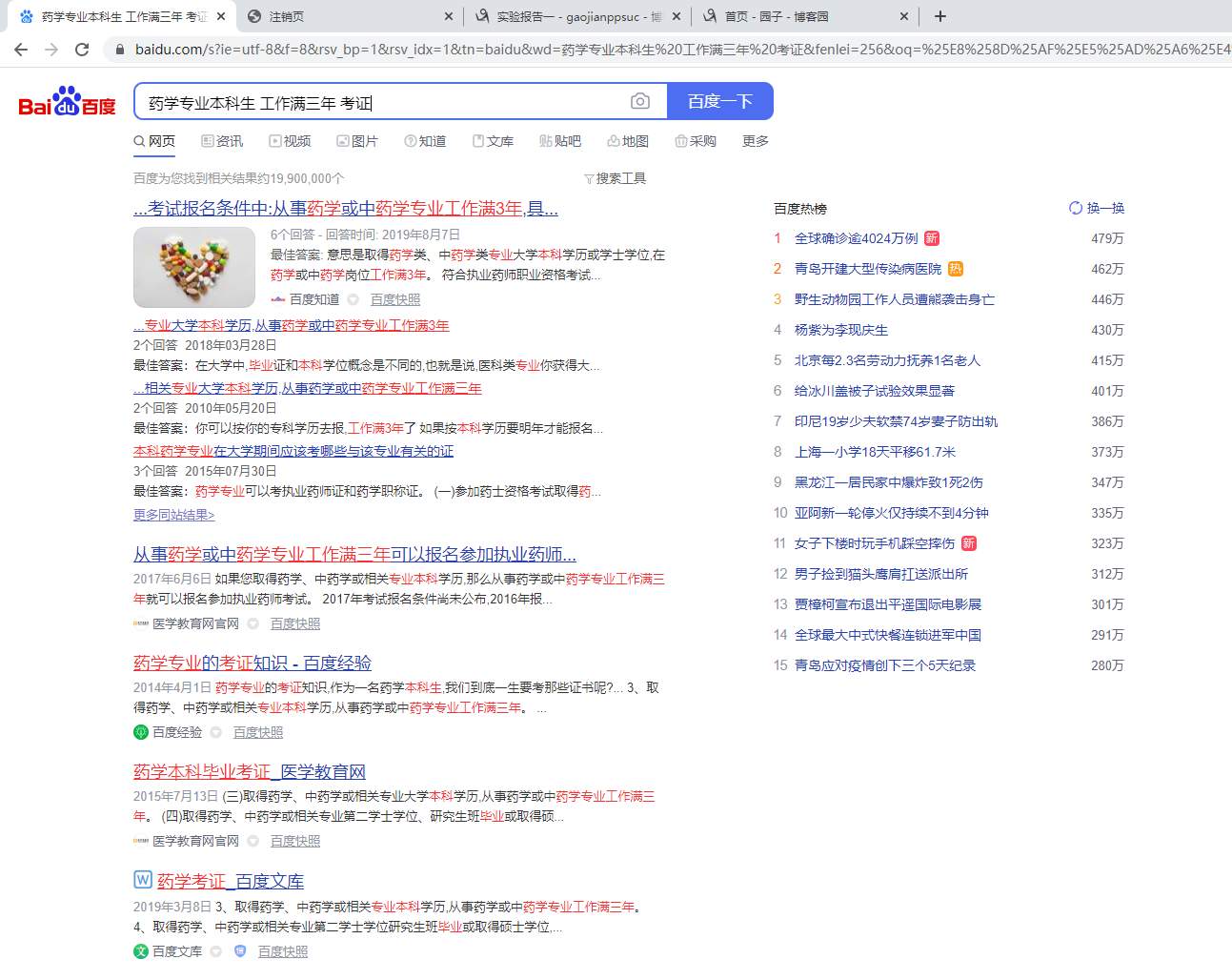Select the 图片 search category
Image resolution: width=1232 pixels, height=980 pixels.
[x=357, y=141]
